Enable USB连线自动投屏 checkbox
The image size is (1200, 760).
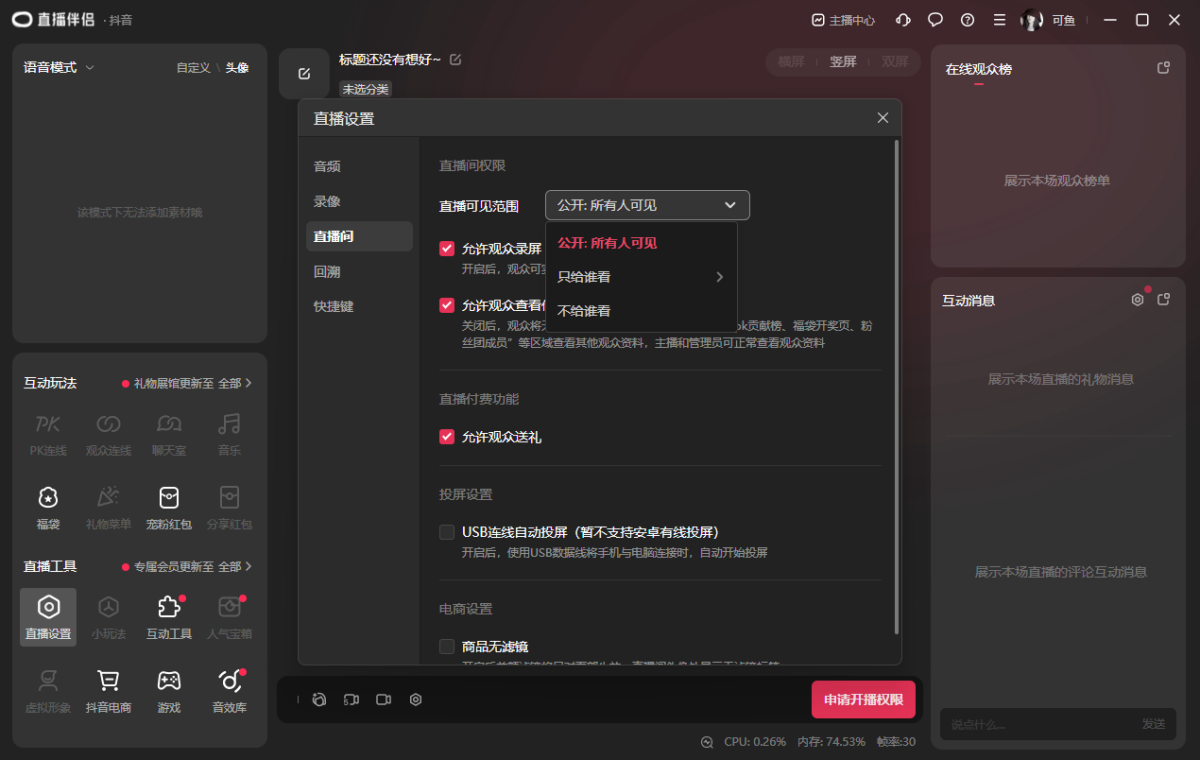click(x=447, y=532)
